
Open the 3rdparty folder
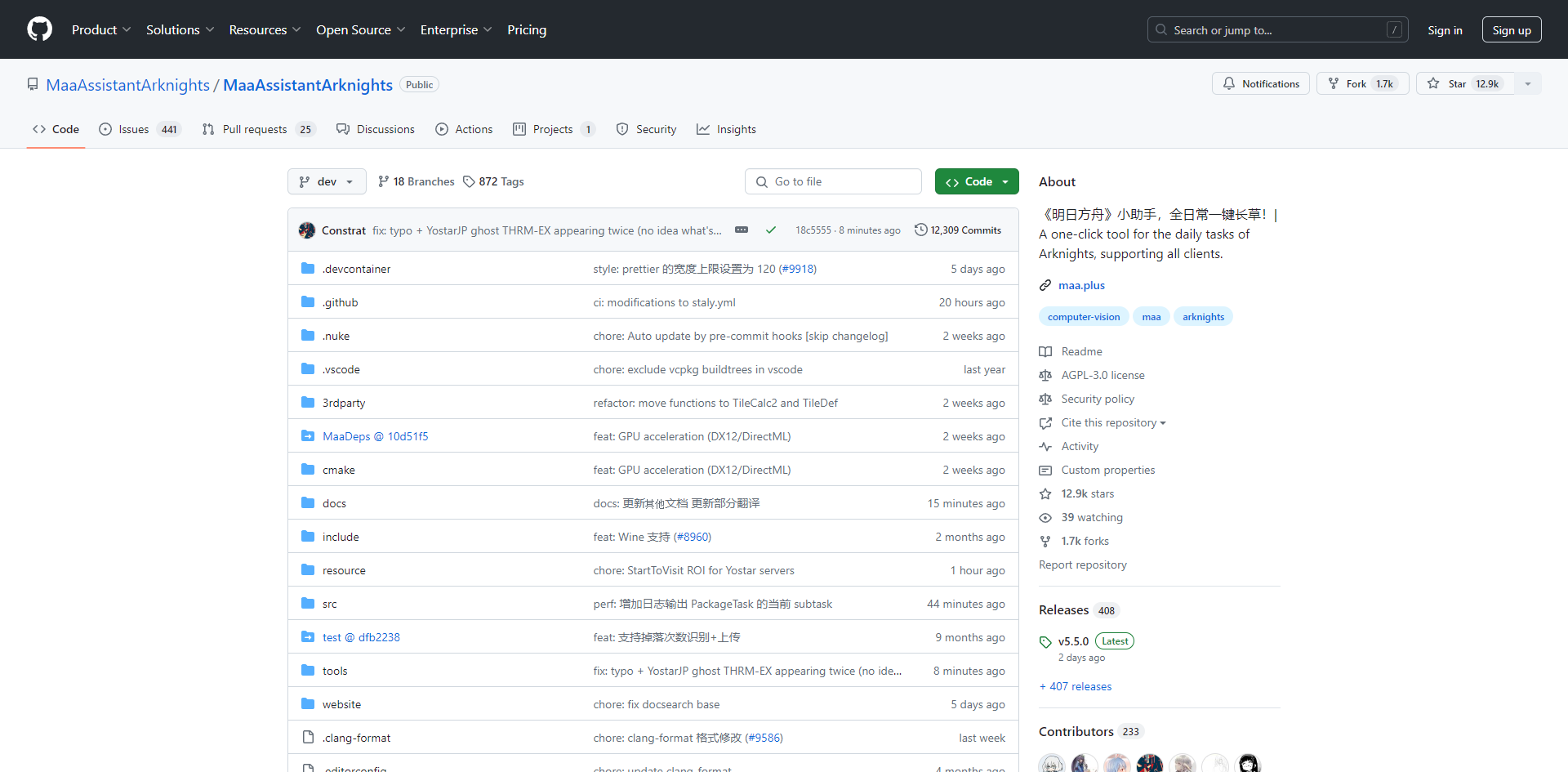click(x=344, y=403)
